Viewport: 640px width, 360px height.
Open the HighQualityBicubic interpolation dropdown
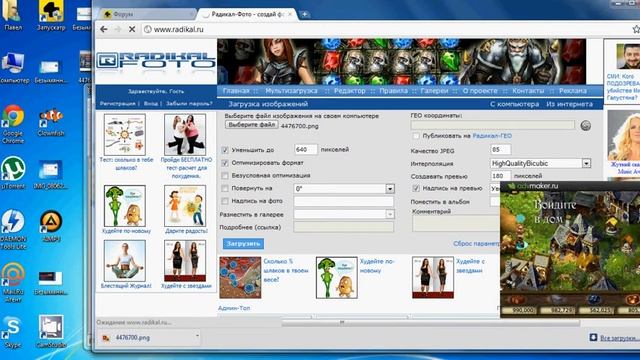[x=540, y=163]
